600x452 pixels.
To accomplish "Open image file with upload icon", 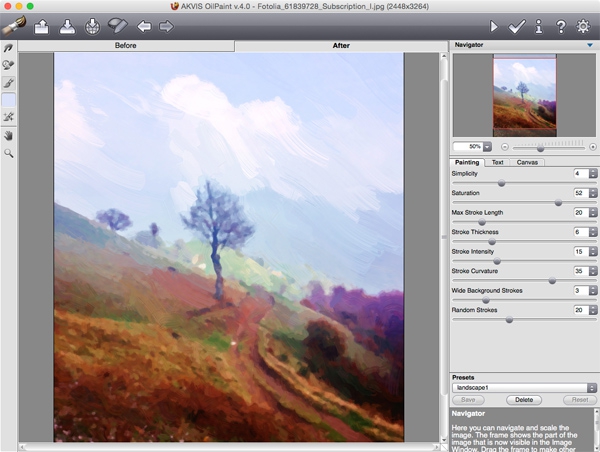I will (41, 27).
